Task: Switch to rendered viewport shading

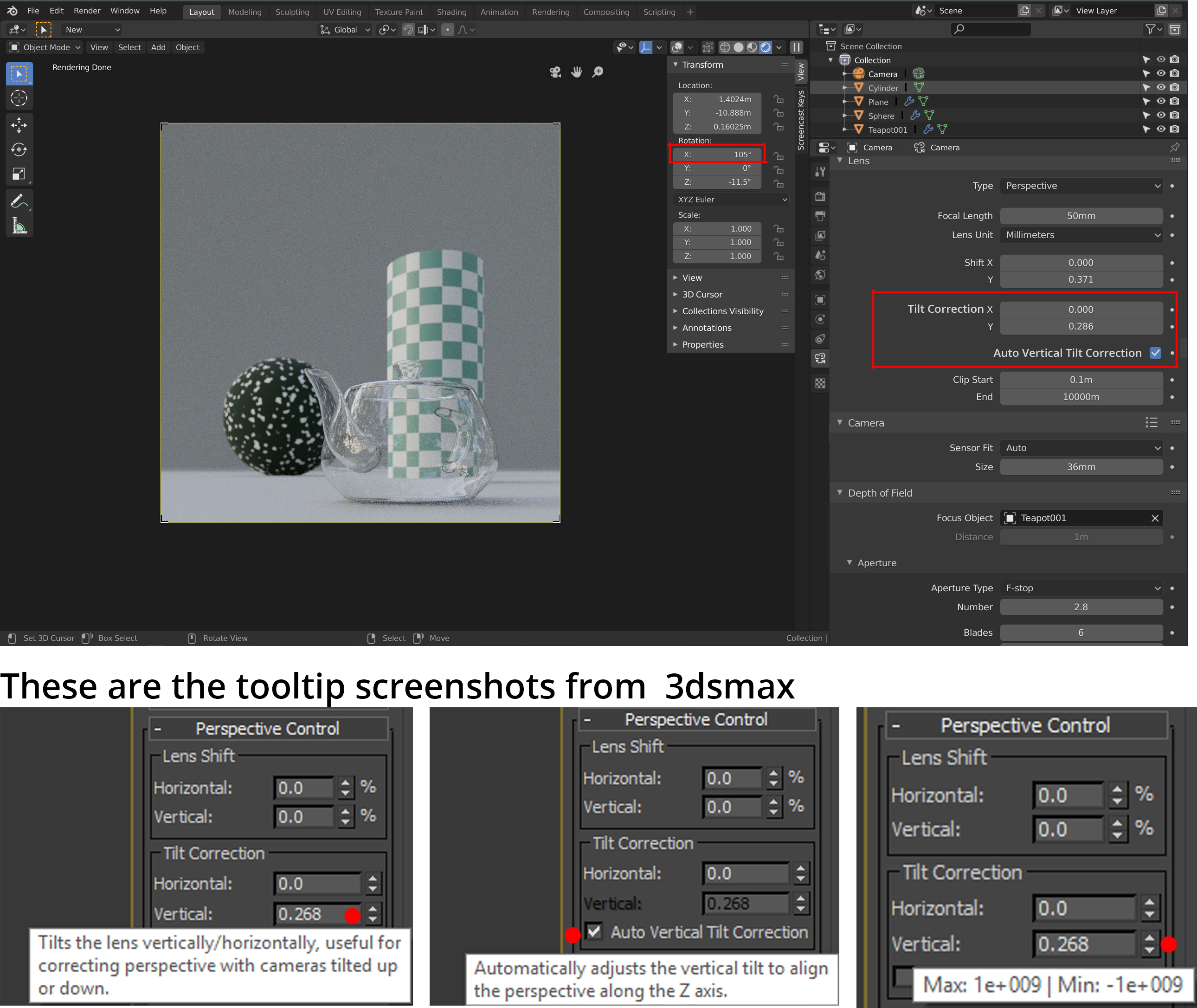Action: [x=766, y=47]
